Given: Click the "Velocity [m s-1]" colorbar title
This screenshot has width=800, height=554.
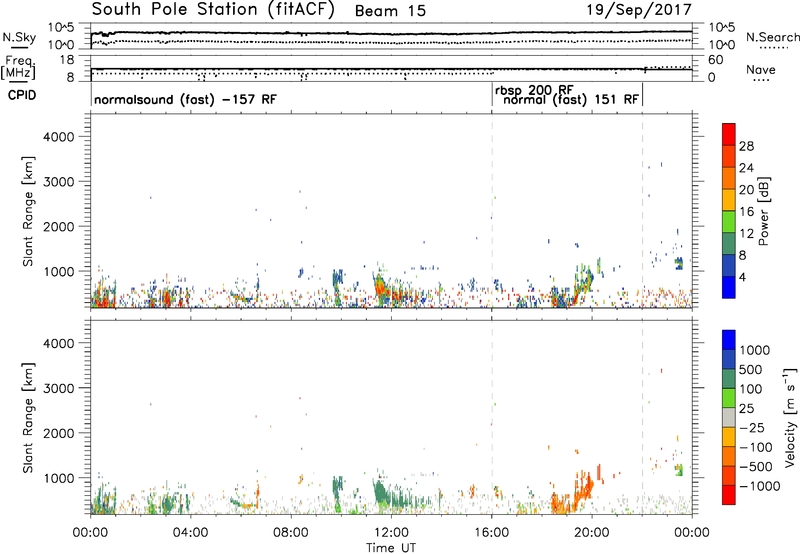Looking at the screenshot, I should pyautogui.click(x=790, y=417).
